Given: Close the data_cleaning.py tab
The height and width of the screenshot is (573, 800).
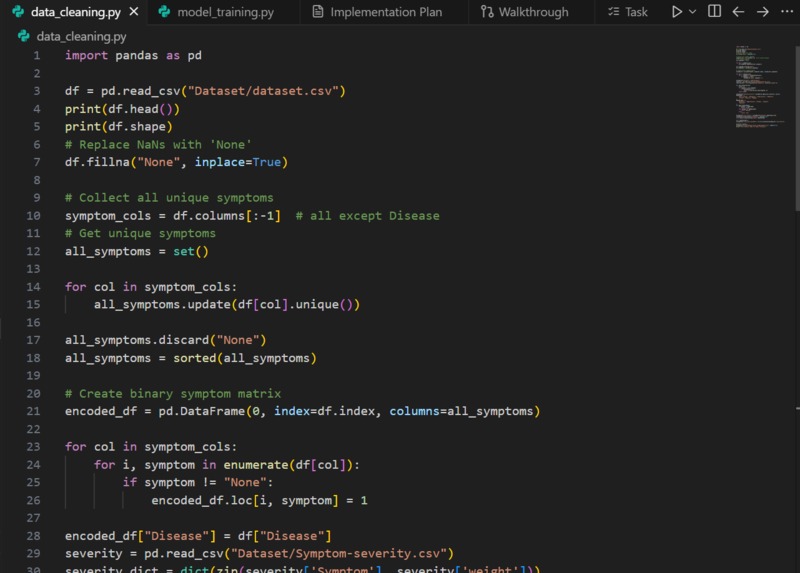Looking at the screenshot, I should pos(134,11).
